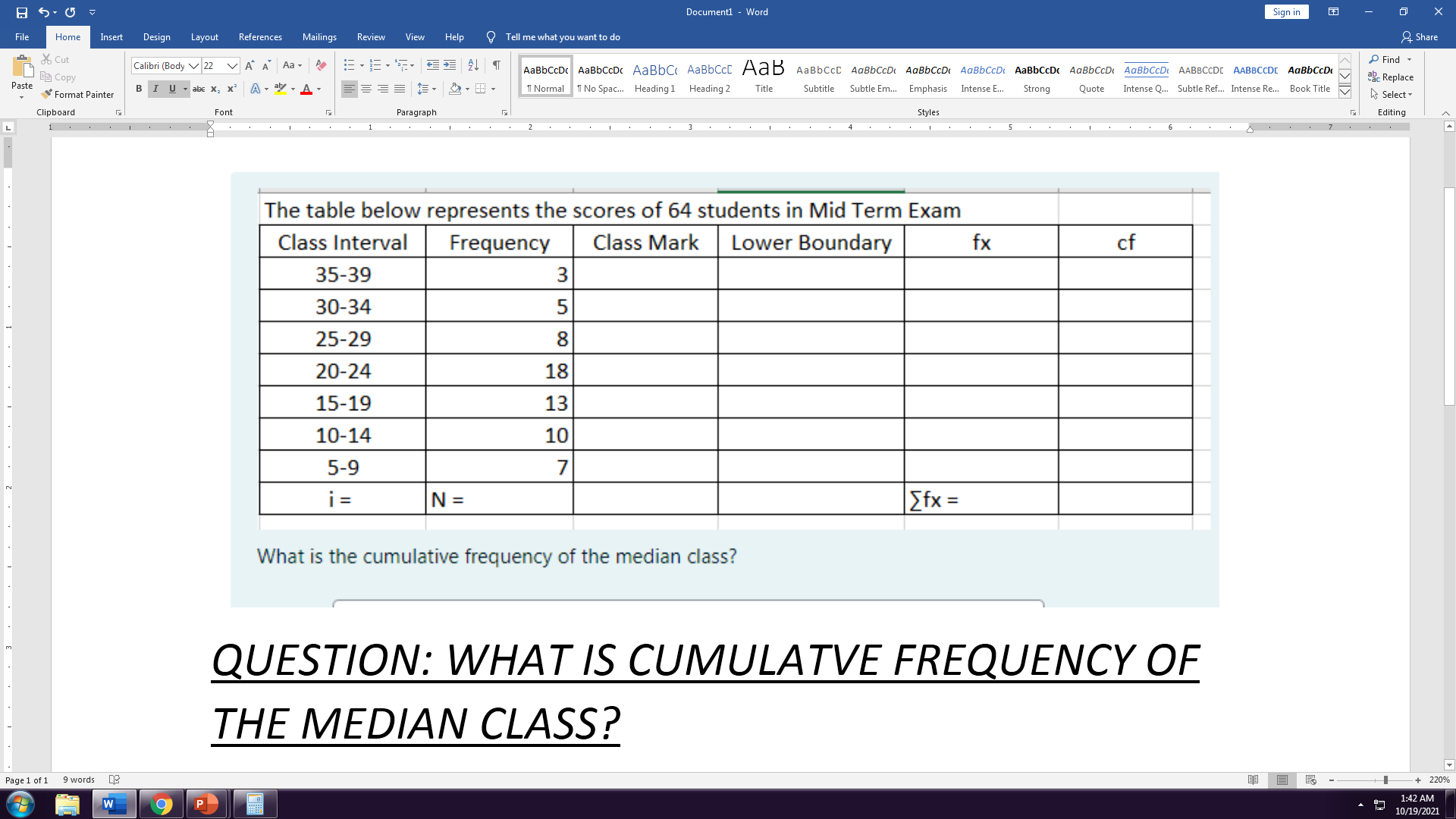Open the font name dropdown

click(x=193, y=66)
